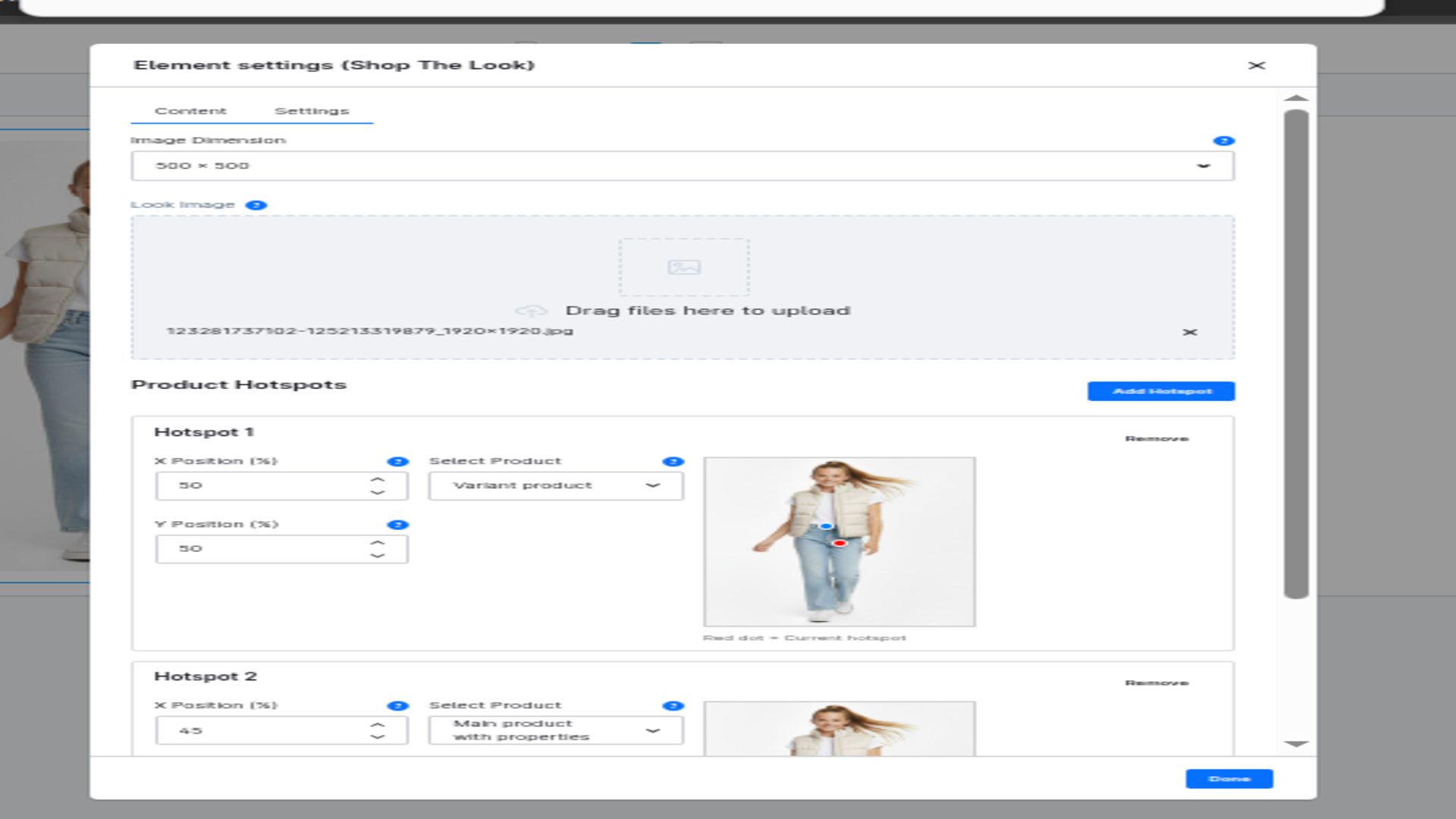This screenshot has width=1456, height=819.
Task: Click the scrollbar down arrow
Action: pyautogui.click(x=1296, y=744)
